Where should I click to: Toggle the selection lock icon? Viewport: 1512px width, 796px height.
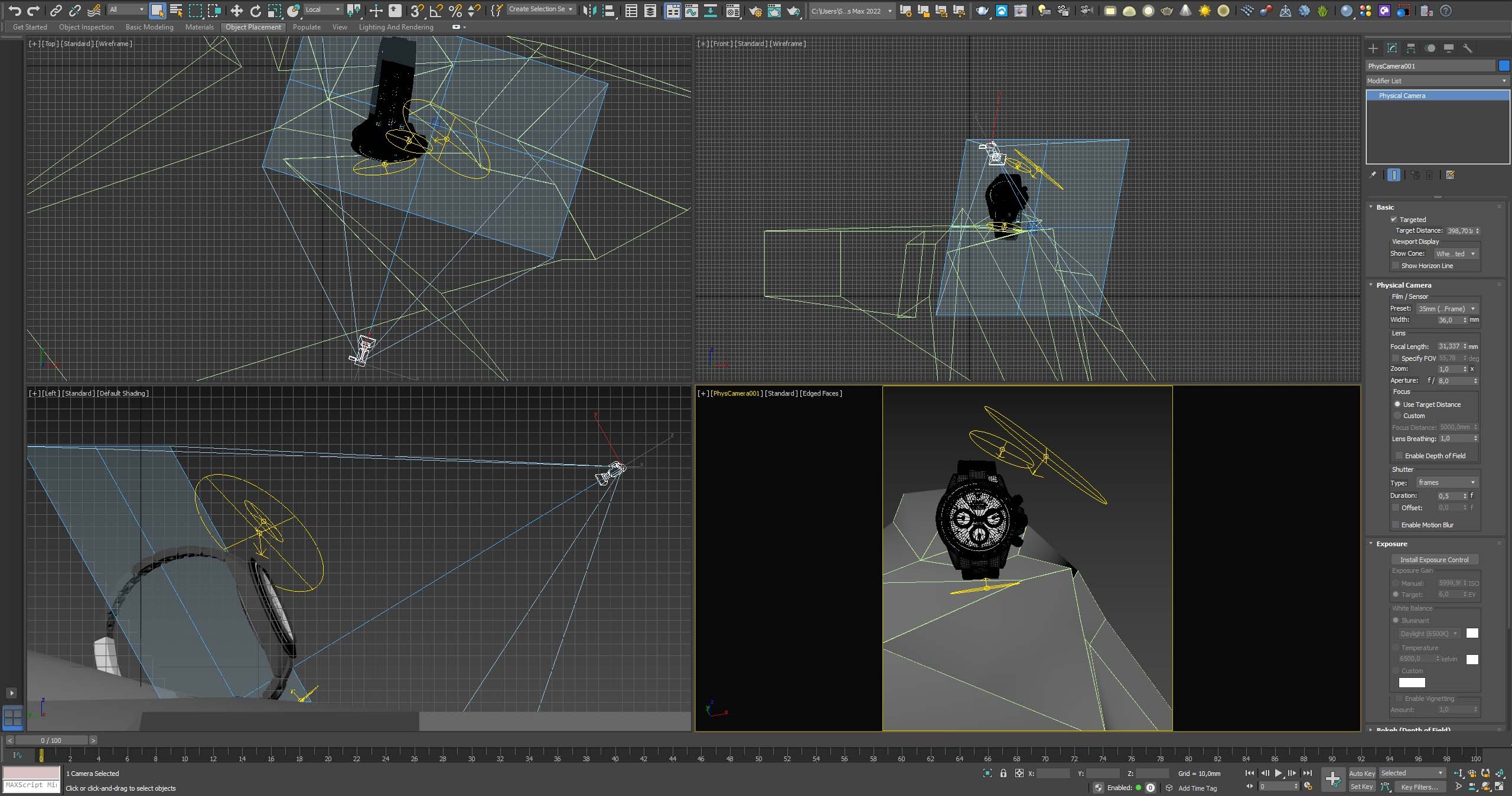click(1003, 773)
